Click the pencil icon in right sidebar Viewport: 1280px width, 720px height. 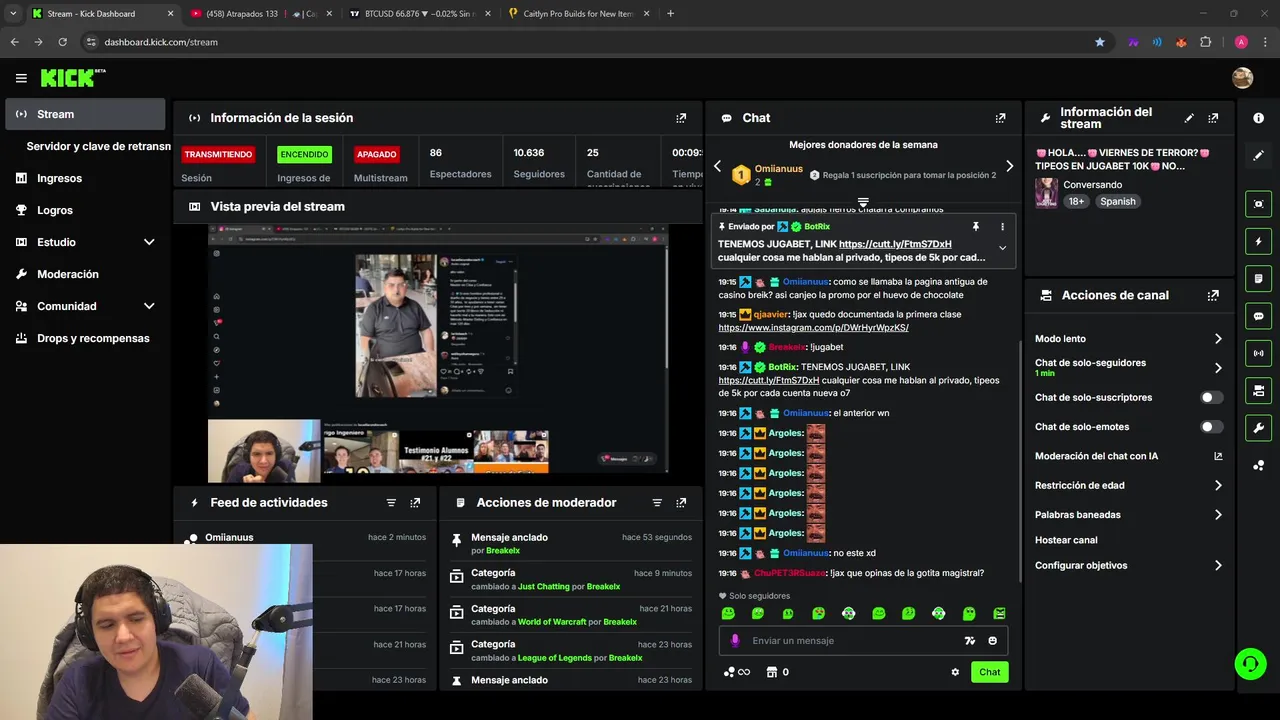[1258, 156]
